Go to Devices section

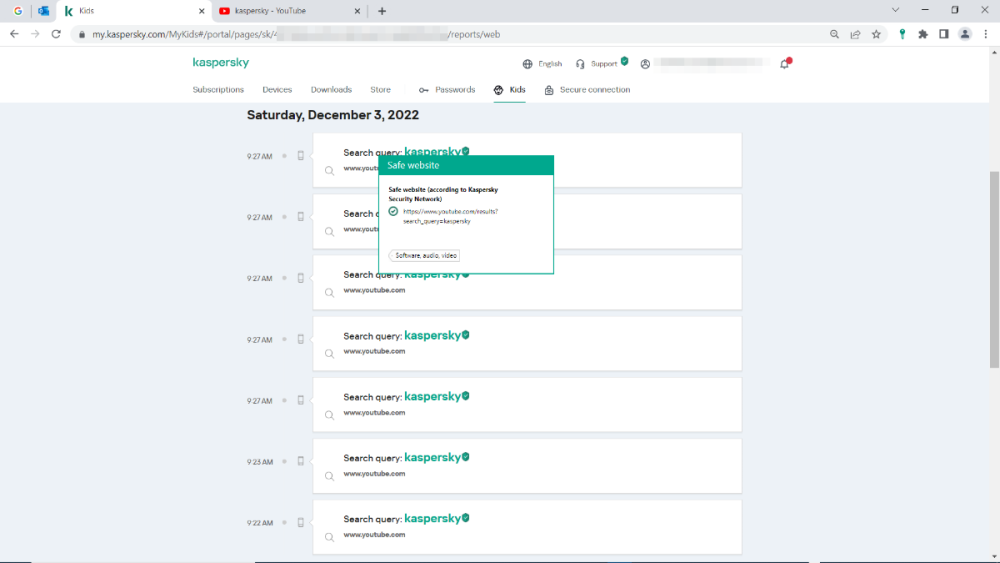[277, 90]
